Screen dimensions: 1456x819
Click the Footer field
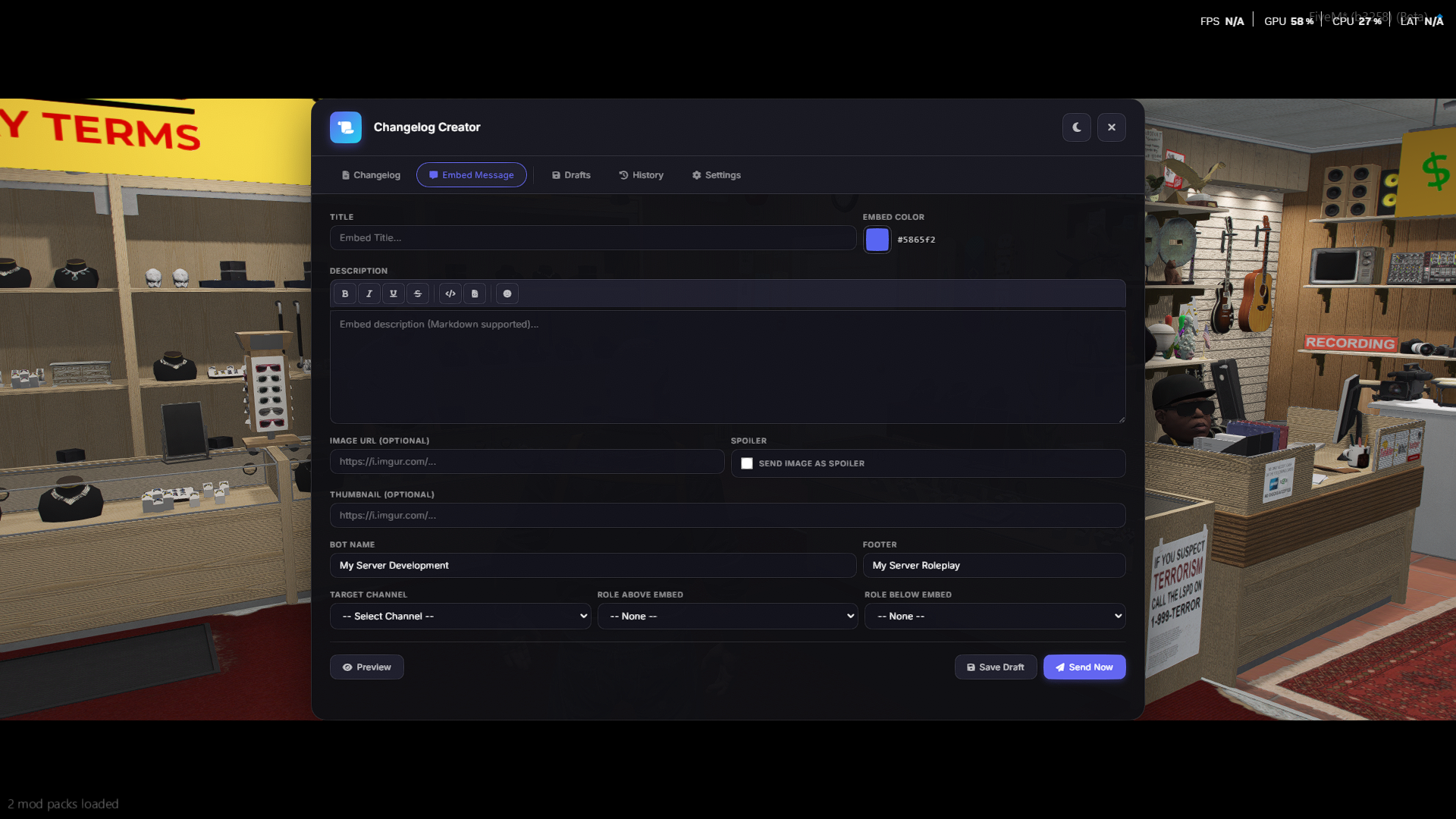click(x=994, y=566)
